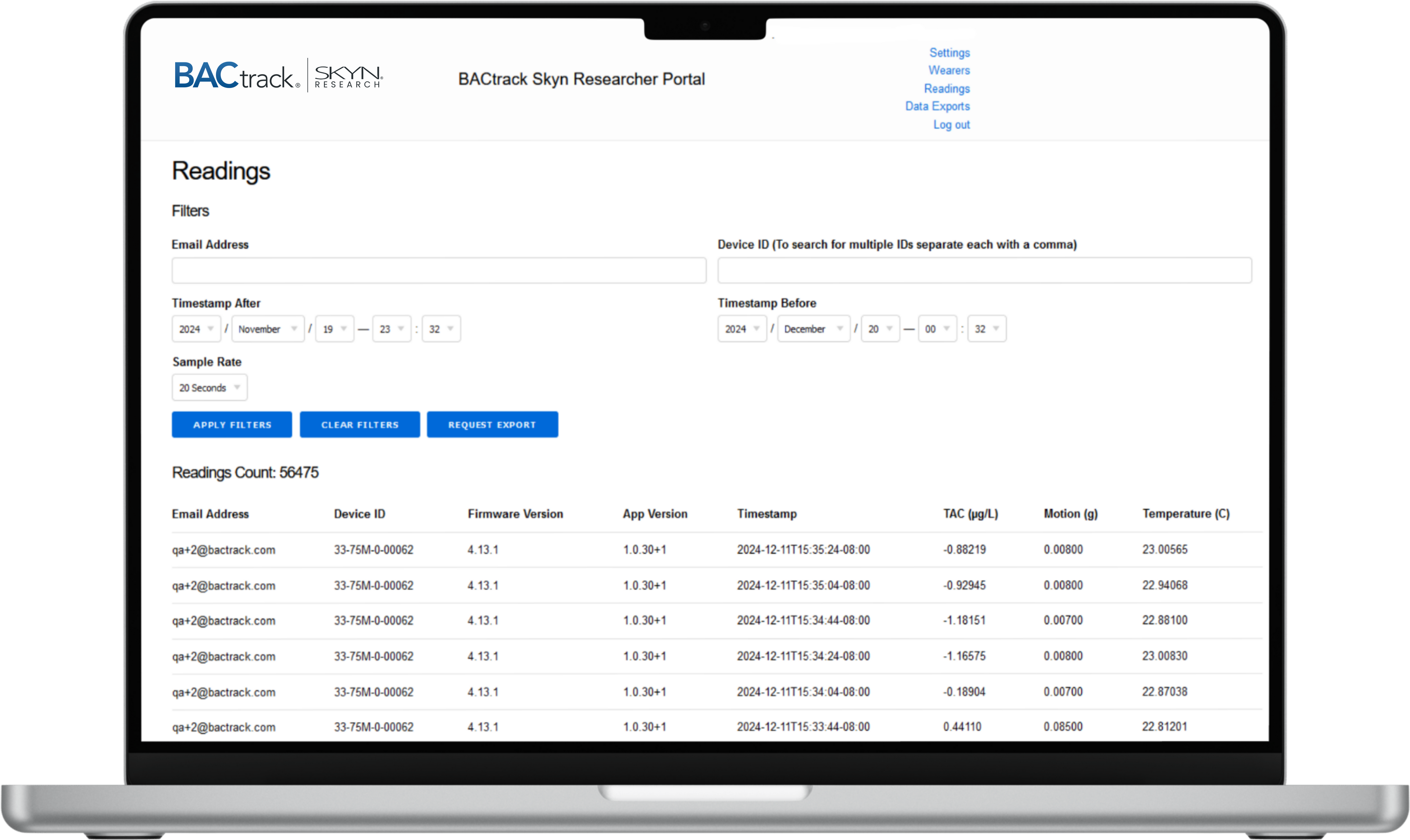1410x840 pixels.
Task: Select timestamp 2024-12-11T15:34:24-08:00
Action: click(804, 656)
